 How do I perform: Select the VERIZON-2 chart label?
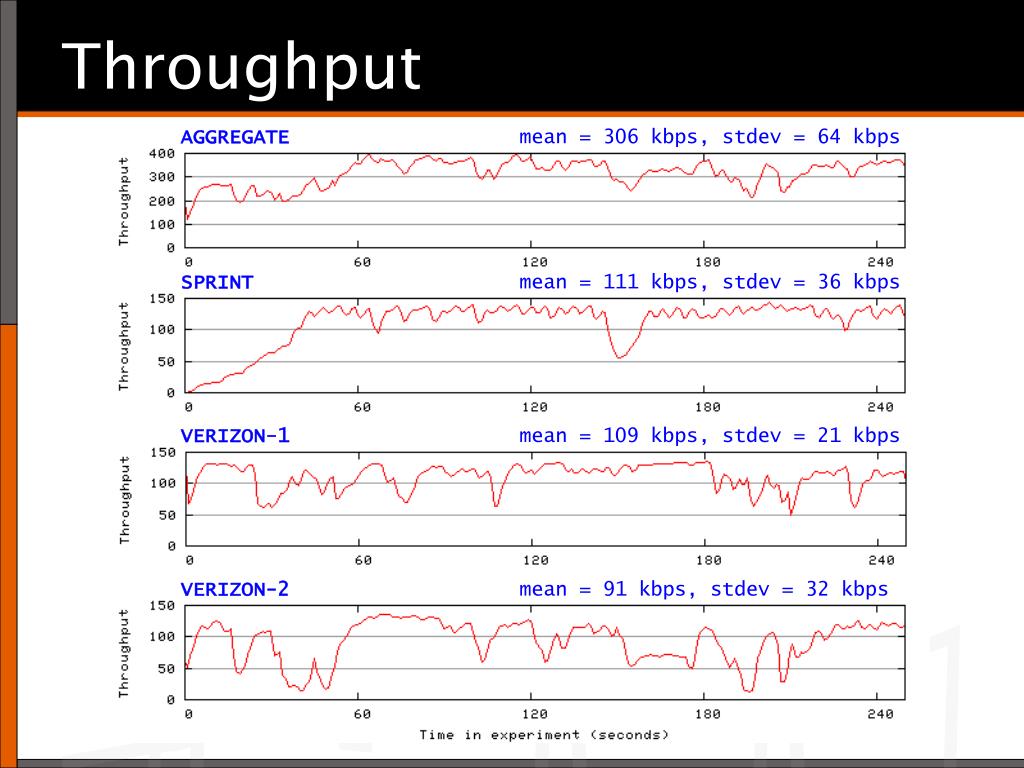(234, 590)
